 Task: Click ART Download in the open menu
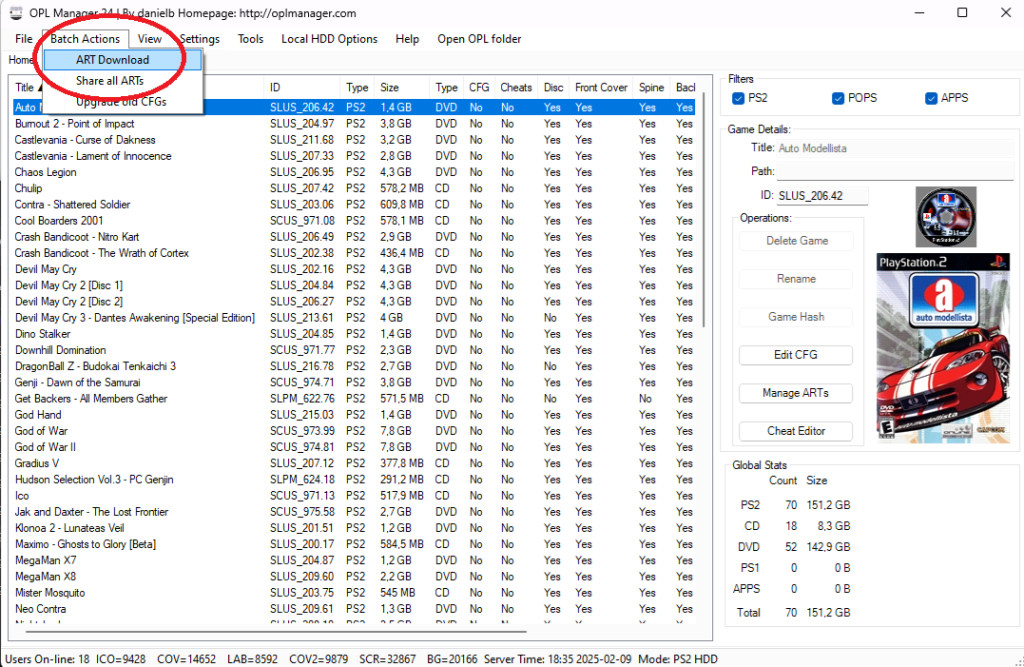coord(113,60)
